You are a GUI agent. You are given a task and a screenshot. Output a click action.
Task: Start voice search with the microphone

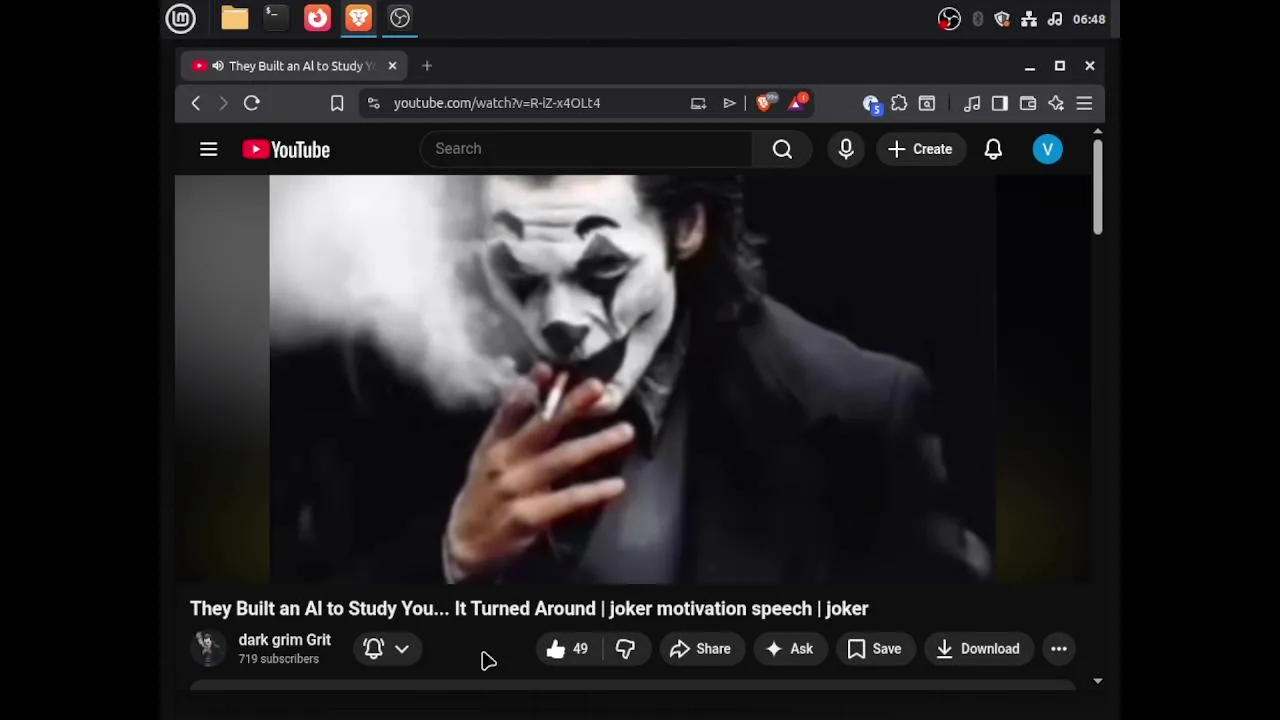click(846, 149)
